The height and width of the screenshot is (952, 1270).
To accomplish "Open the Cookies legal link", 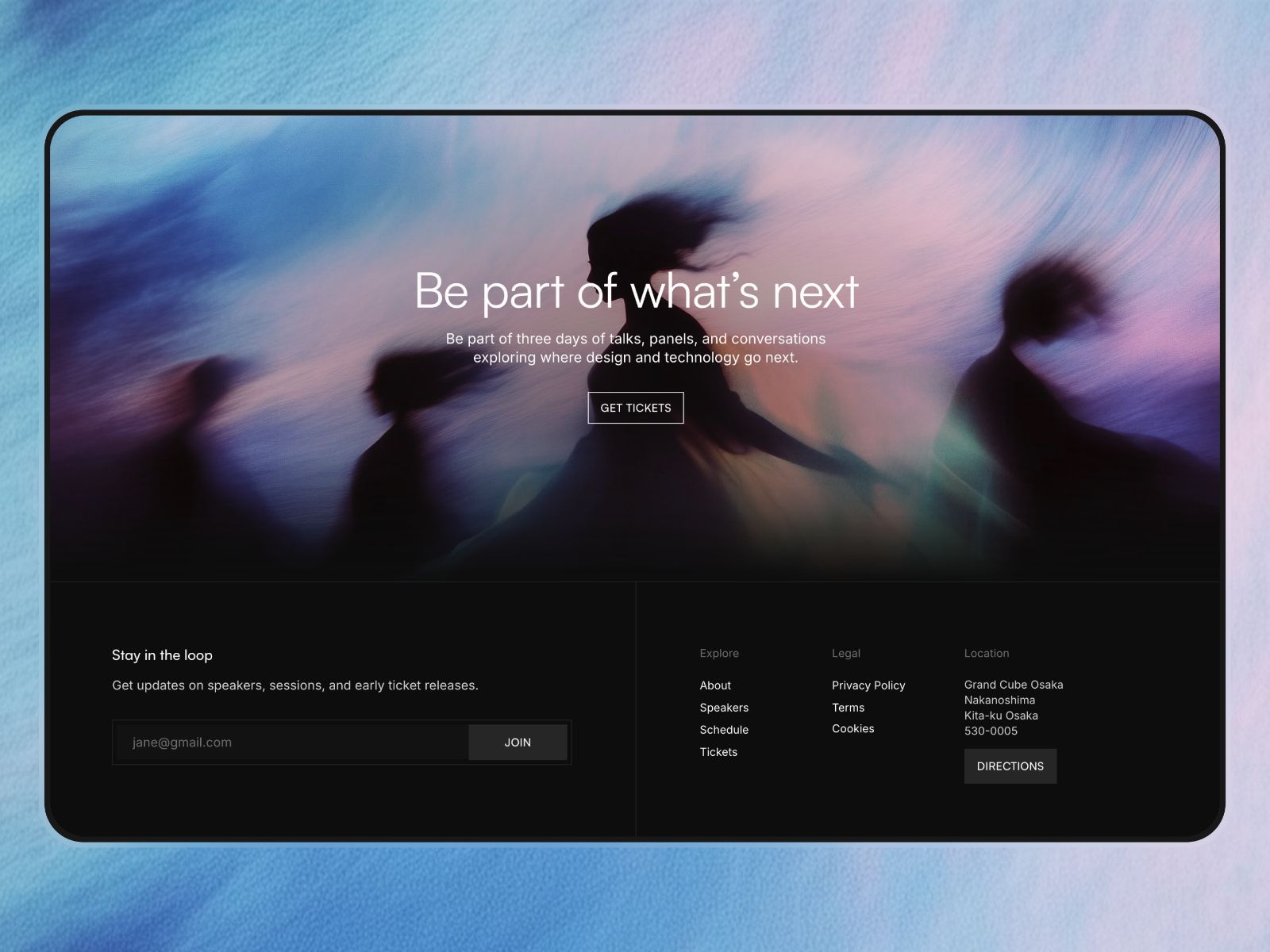I will (x=852, y=728).
